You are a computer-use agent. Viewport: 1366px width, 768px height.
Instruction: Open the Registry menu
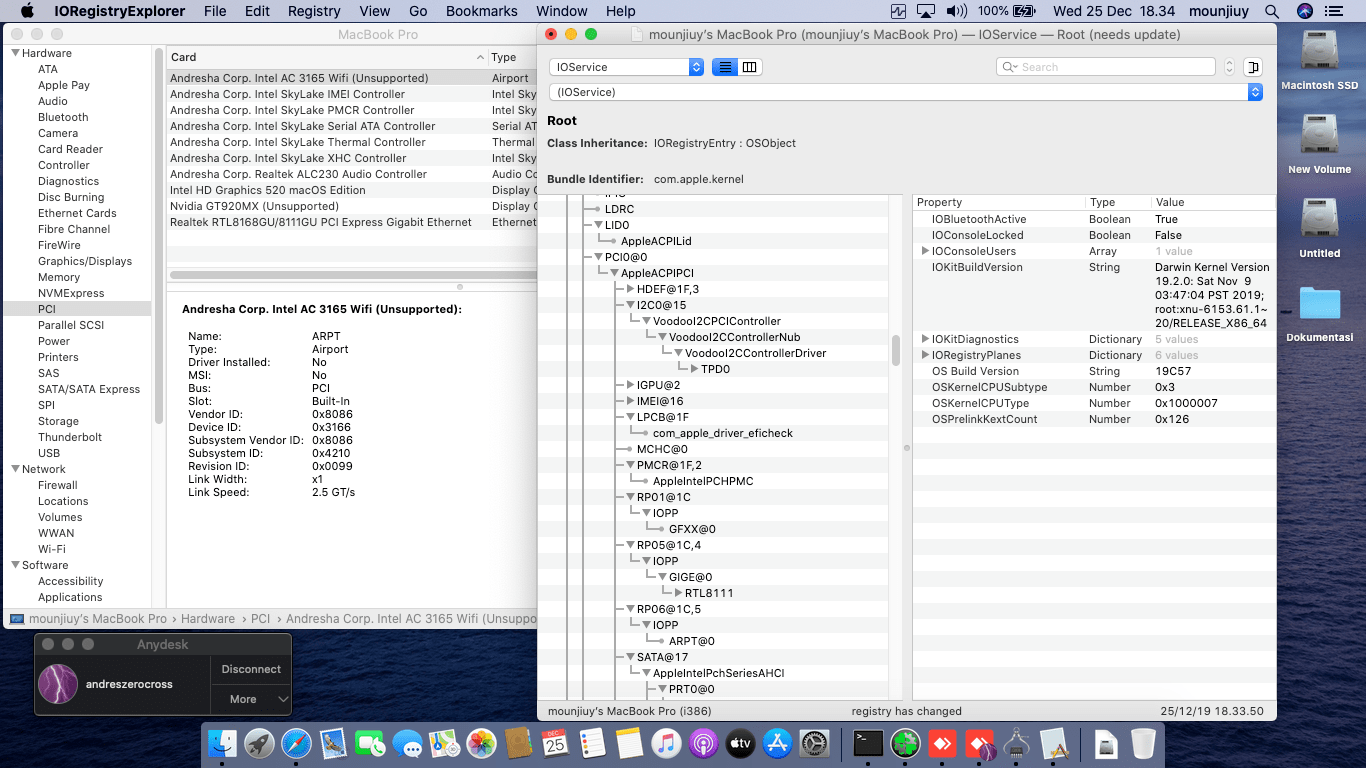(314, 11)
